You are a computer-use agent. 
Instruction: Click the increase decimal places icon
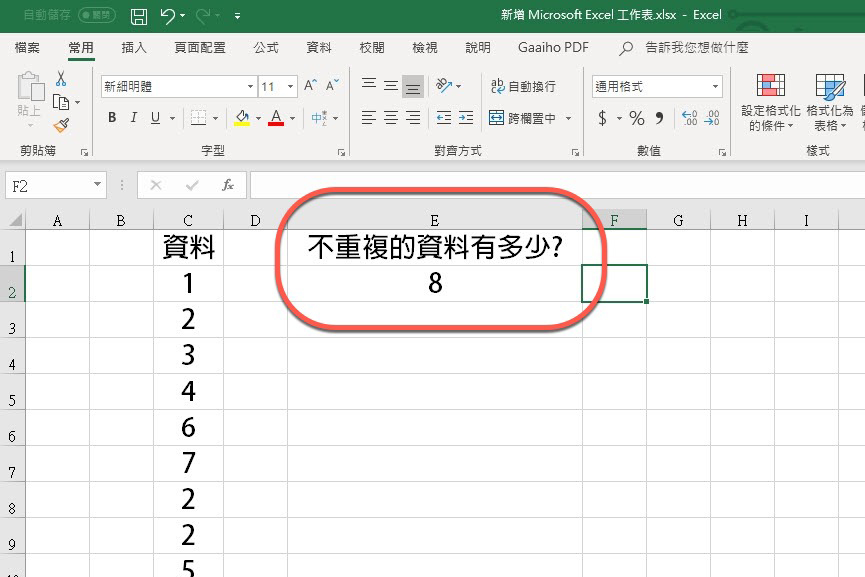click(x=688, y=119)
